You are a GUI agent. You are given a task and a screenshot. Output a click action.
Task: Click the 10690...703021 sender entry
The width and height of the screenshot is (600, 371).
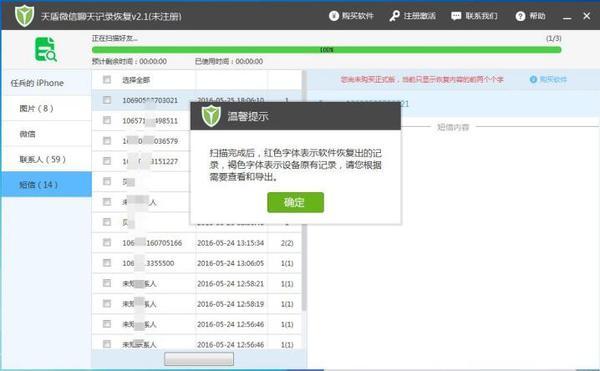[x=150, y=100]
